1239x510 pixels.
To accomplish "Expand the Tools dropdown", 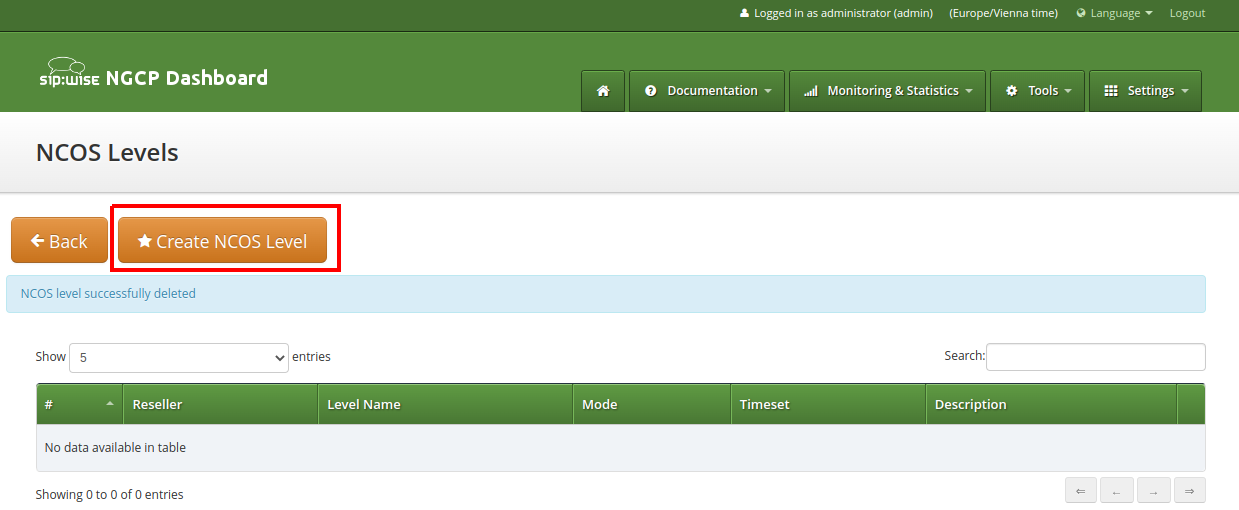I will pos(1037,91).
